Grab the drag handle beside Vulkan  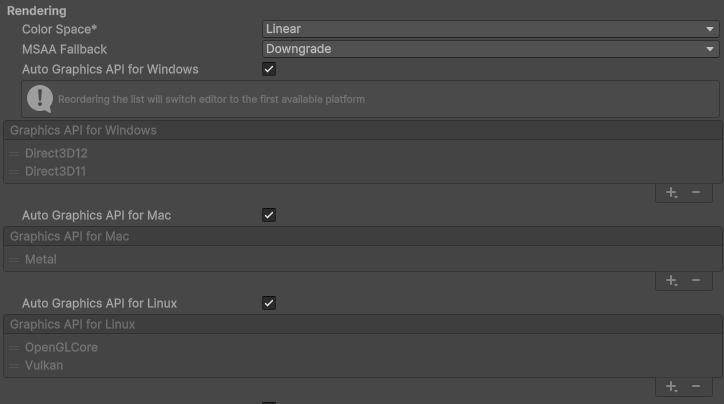click(x=14, y=366)
